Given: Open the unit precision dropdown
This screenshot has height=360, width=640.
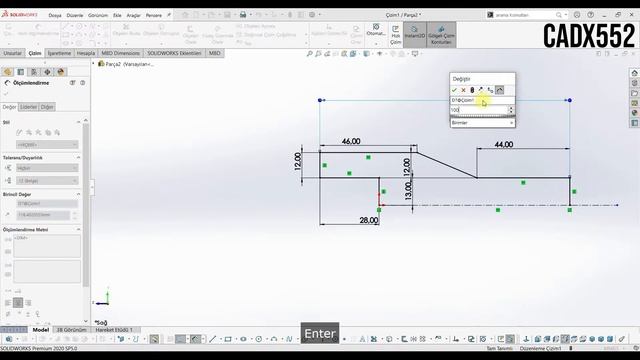Looking at the screenshot, I should tap(47, 181).
